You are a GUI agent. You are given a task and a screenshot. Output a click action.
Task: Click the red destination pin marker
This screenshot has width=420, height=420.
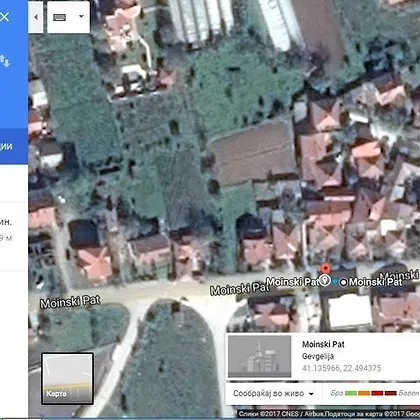tap(325, 268)
